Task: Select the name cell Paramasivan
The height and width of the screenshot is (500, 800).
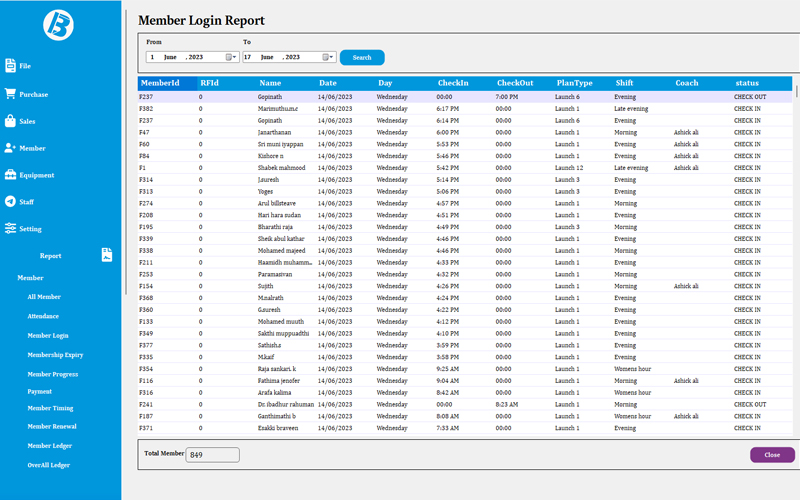Action: point(275,274)
